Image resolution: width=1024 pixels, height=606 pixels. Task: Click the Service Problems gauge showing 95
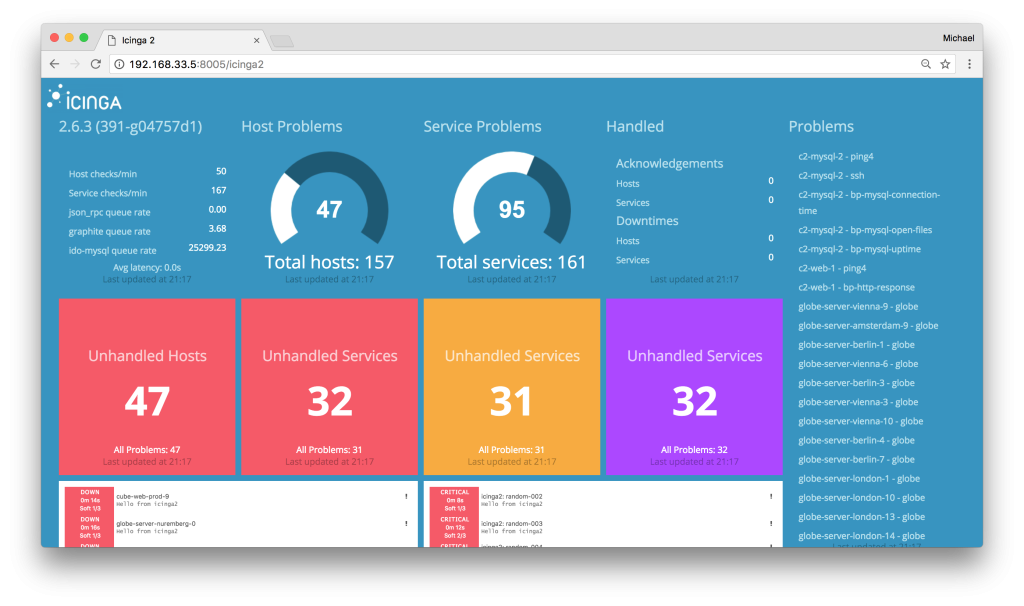click(x=511, y=210)
